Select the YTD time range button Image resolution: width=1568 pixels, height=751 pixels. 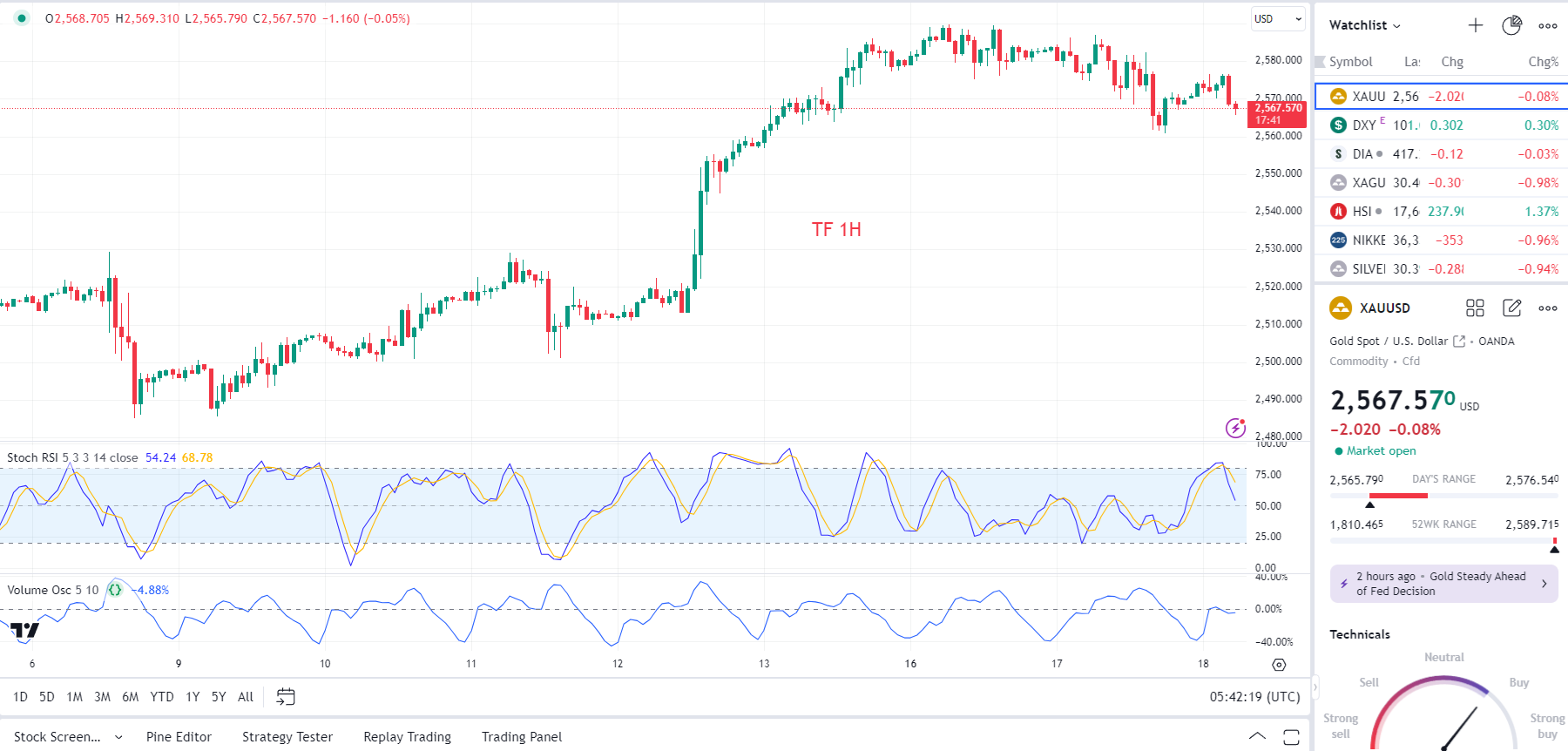(x=161, y=697)
